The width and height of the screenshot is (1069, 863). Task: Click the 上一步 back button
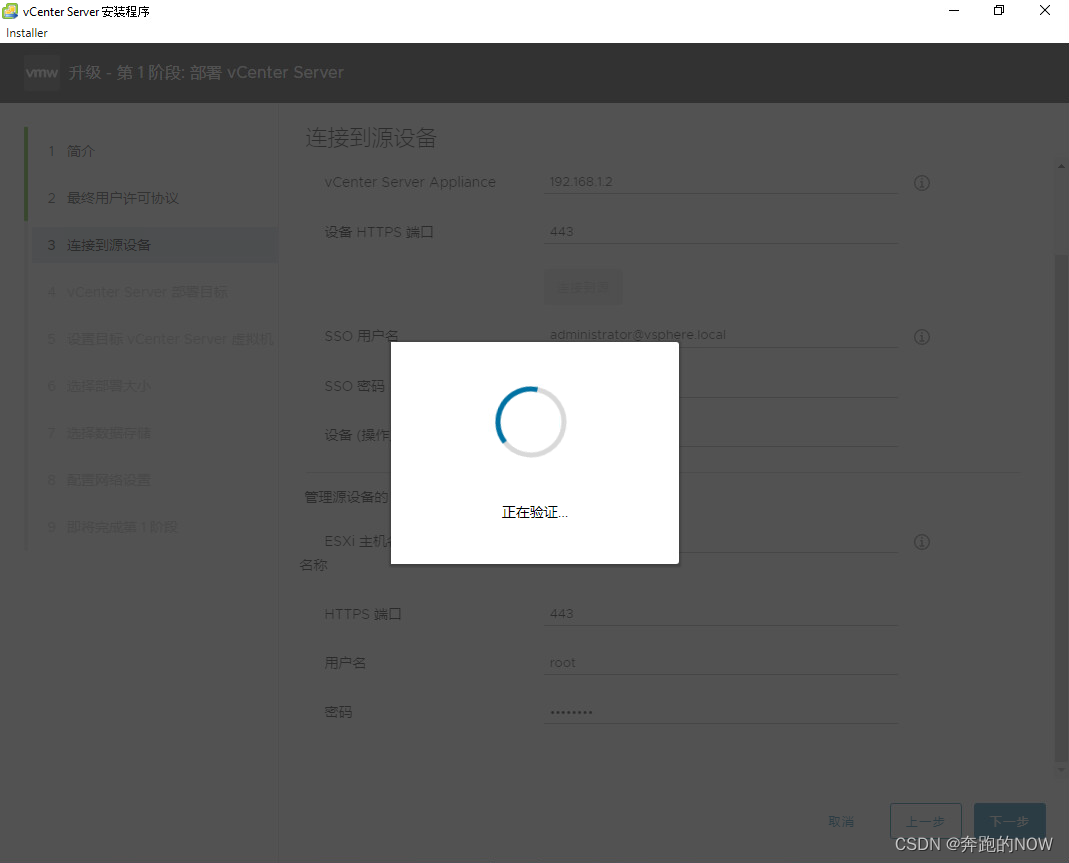pyautogui.click(x=925, y=821)
